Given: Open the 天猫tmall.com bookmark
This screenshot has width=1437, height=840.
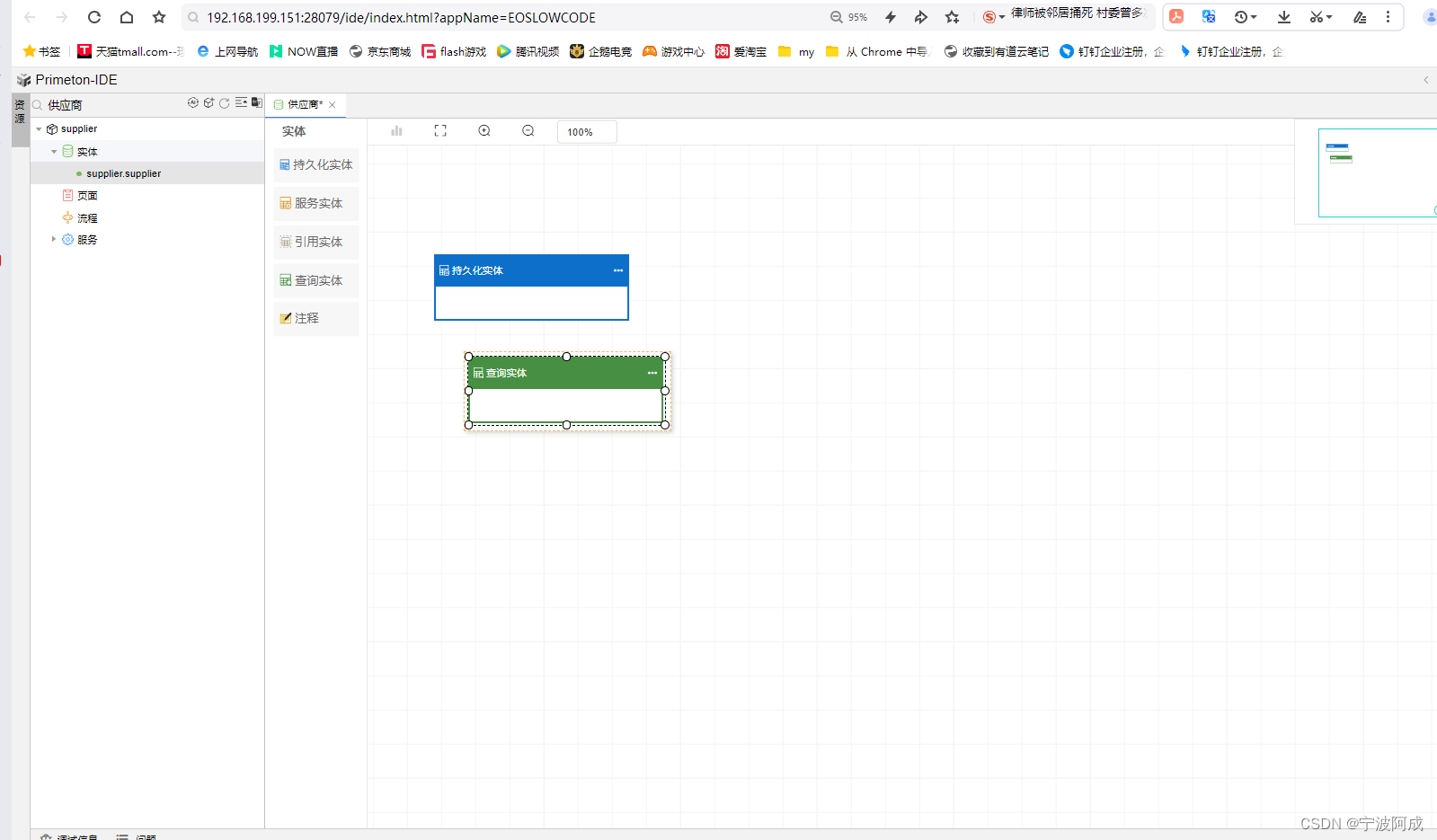Looking at the screenshot, I should click(x=130, y=51).
